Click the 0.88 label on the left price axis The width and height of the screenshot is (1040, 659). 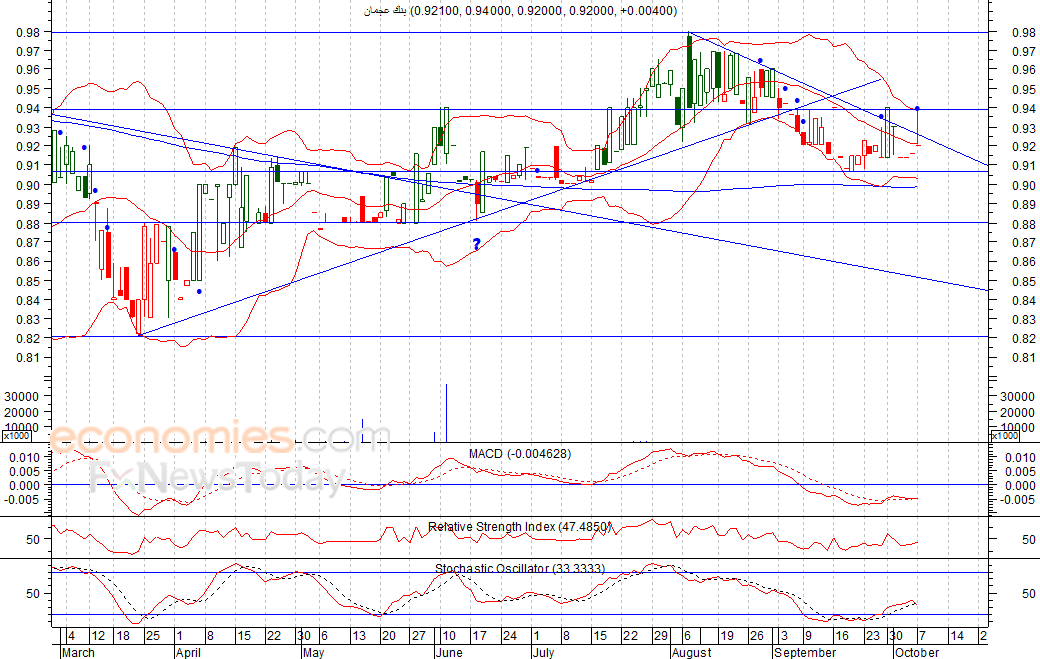pos(28,224)
